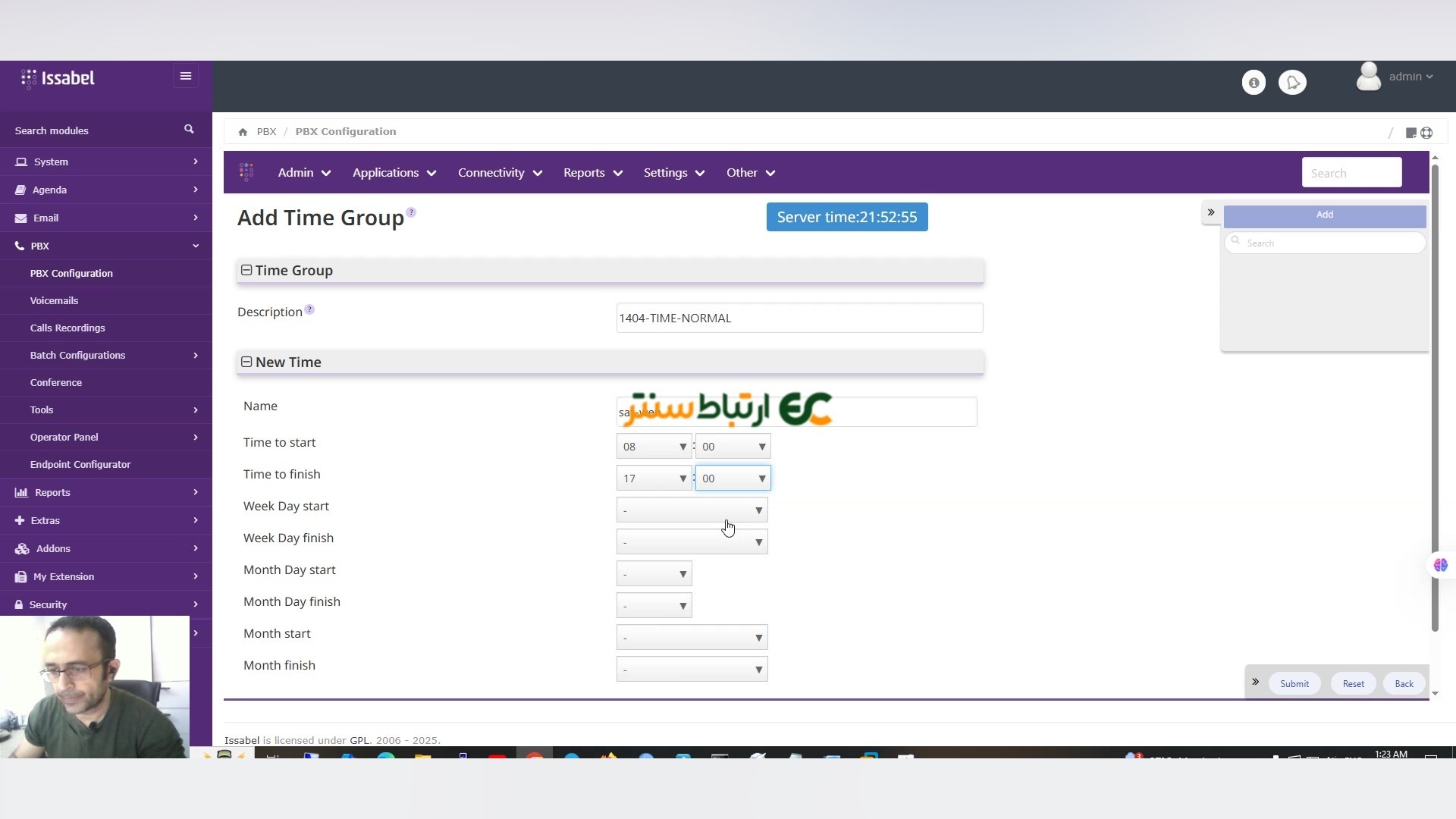1456x819 pixels.
Task: Click help icon beside Add Time Group
Action: pyautogui.click(x=411, y=212)
